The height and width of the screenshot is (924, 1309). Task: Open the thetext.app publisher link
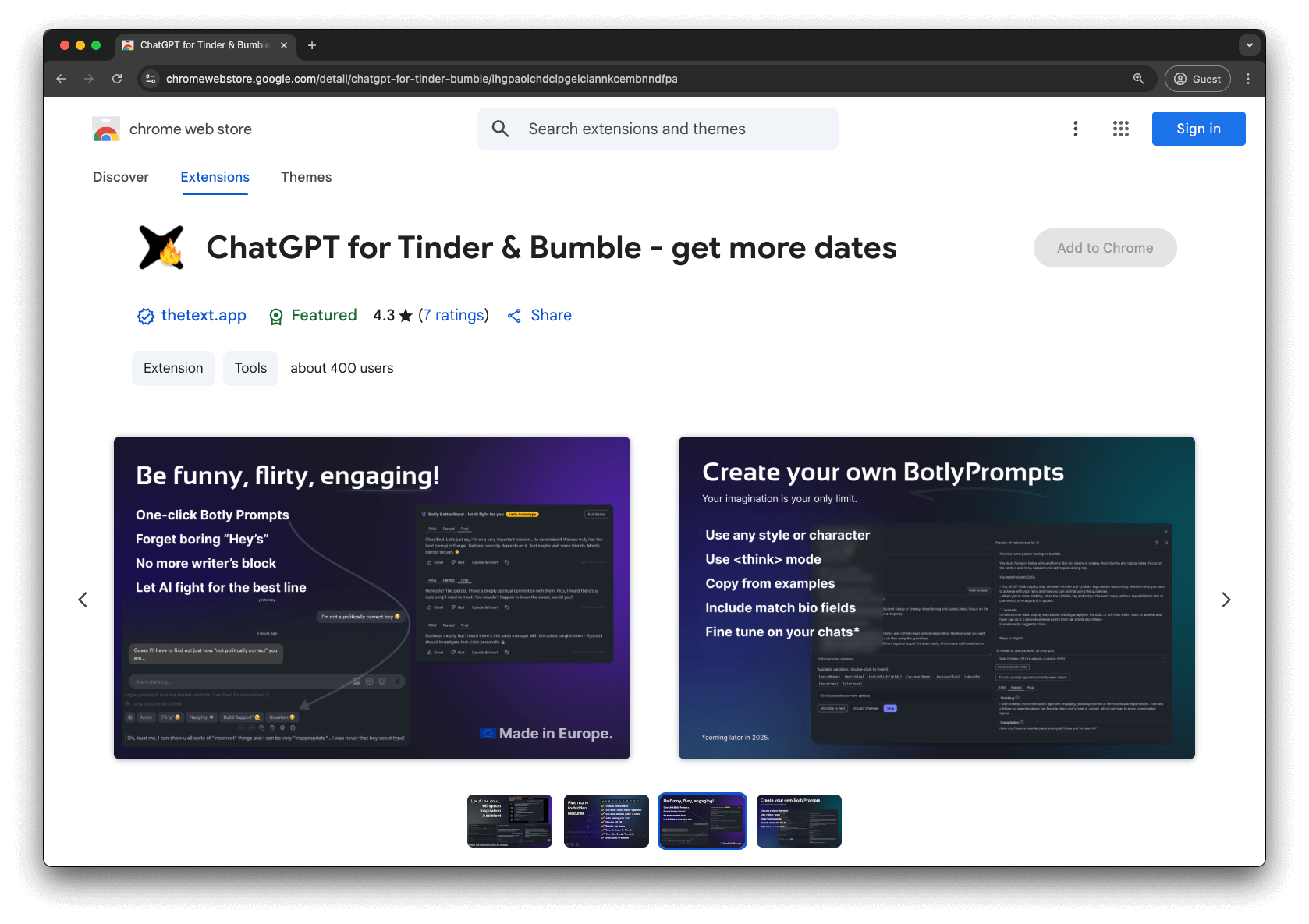[203, 316]
